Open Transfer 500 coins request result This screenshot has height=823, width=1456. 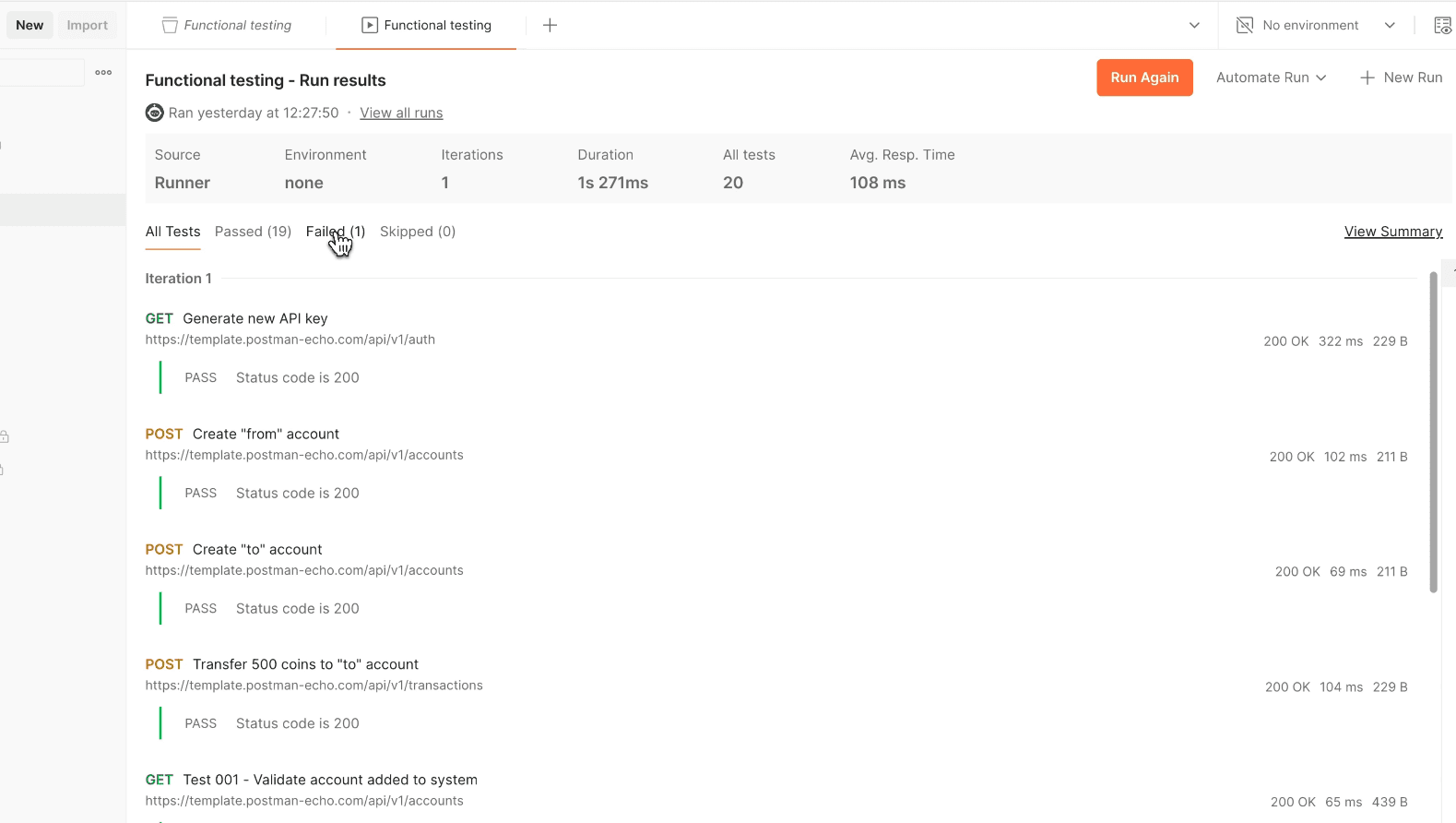tap(305, 664)
